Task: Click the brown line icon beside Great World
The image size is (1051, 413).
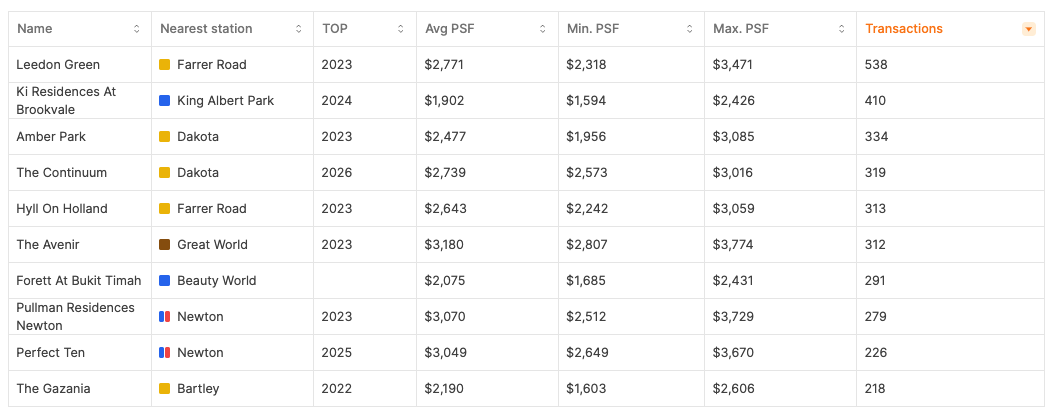Action: point(164,245)
